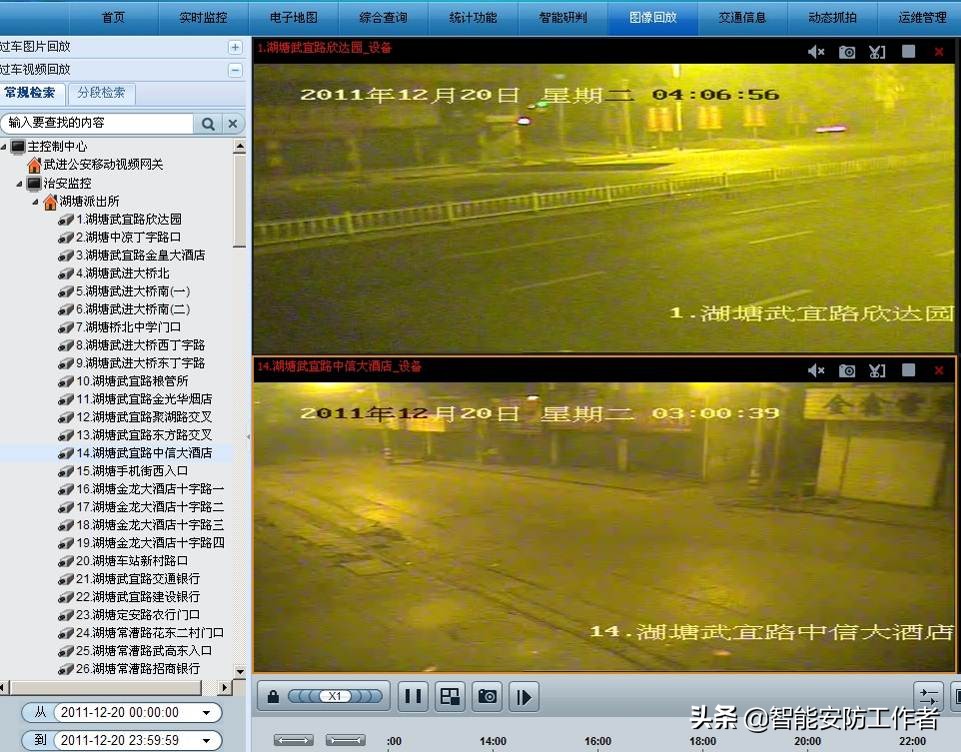Collapse the 过车视频回放 panel
The height and width of the screenshot is (752, 961).
[234, 69]
